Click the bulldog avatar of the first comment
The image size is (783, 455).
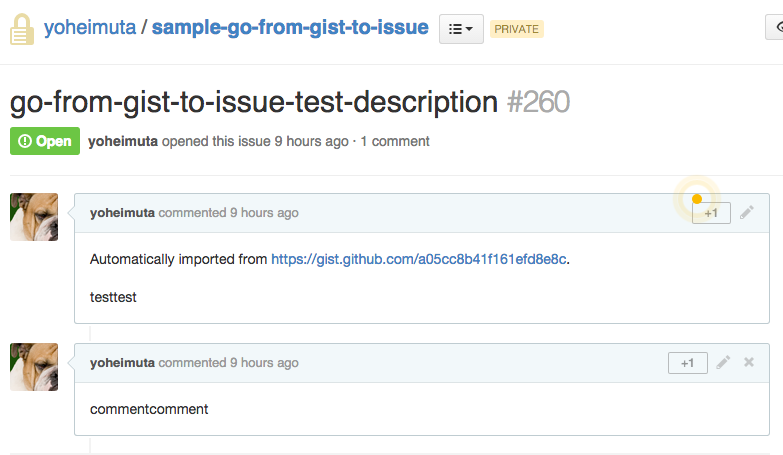coord(34,217)
